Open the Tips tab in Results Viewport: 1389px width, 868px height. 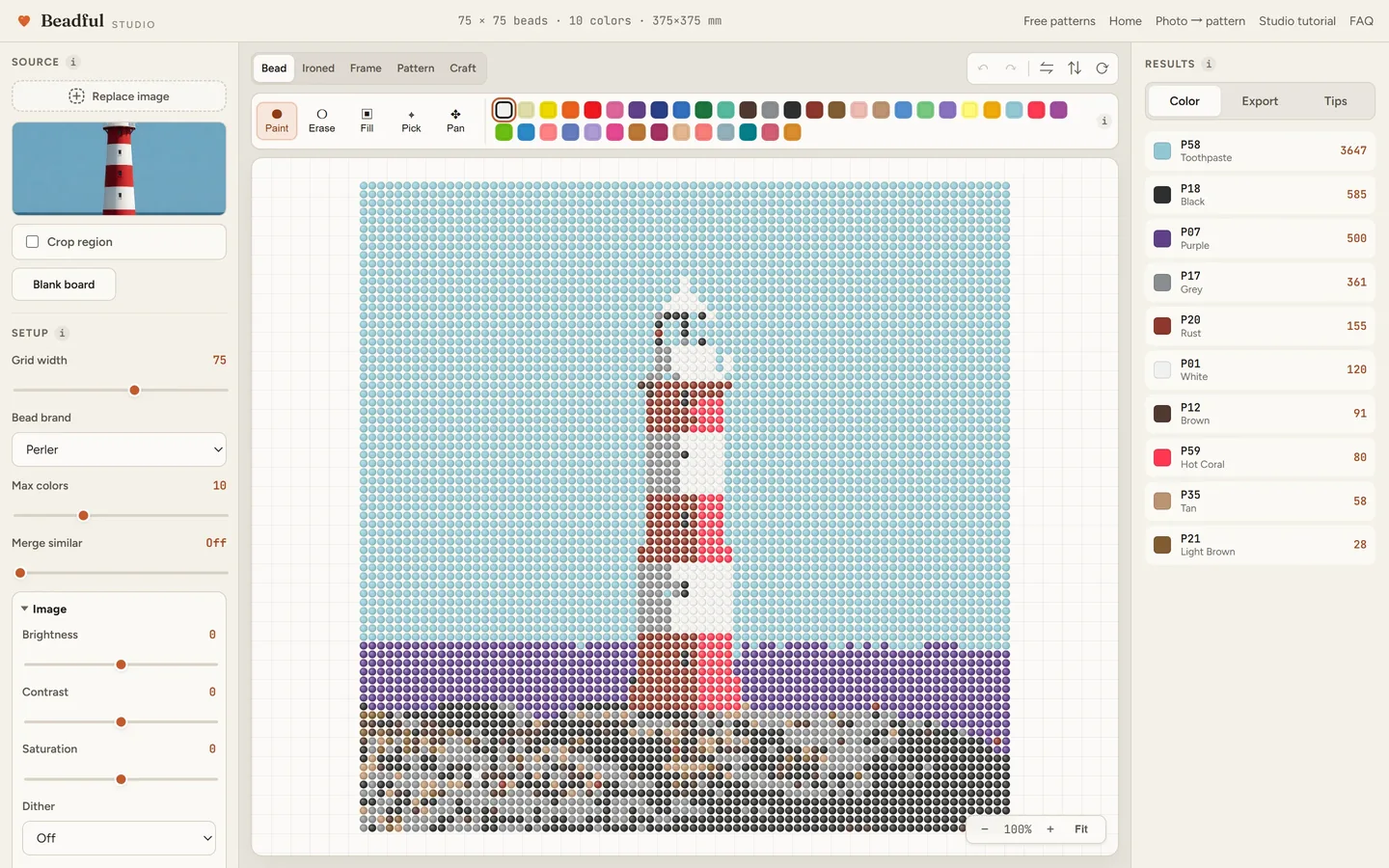(x=1335, y=101)
